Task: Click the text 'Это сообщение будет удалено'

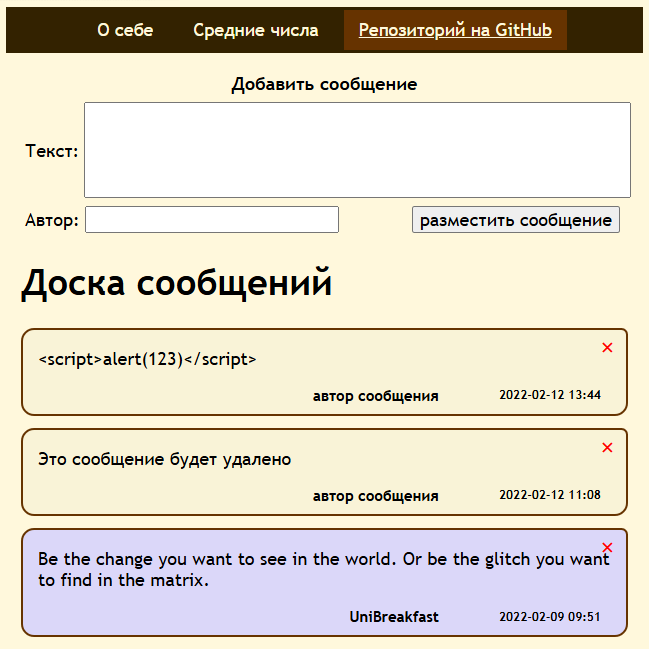Action: click(x=164, y=459)
